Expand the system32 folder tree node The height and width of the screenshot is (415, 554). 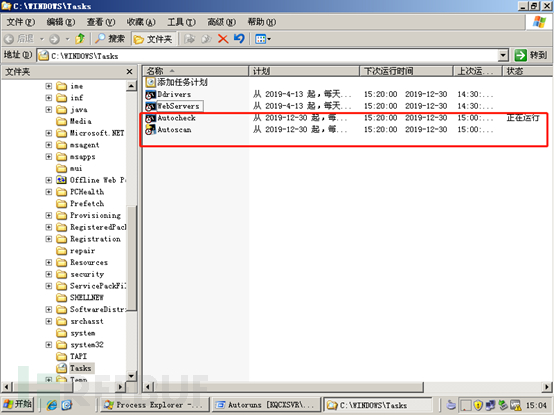pyautogui.click(x=49, y=345)
